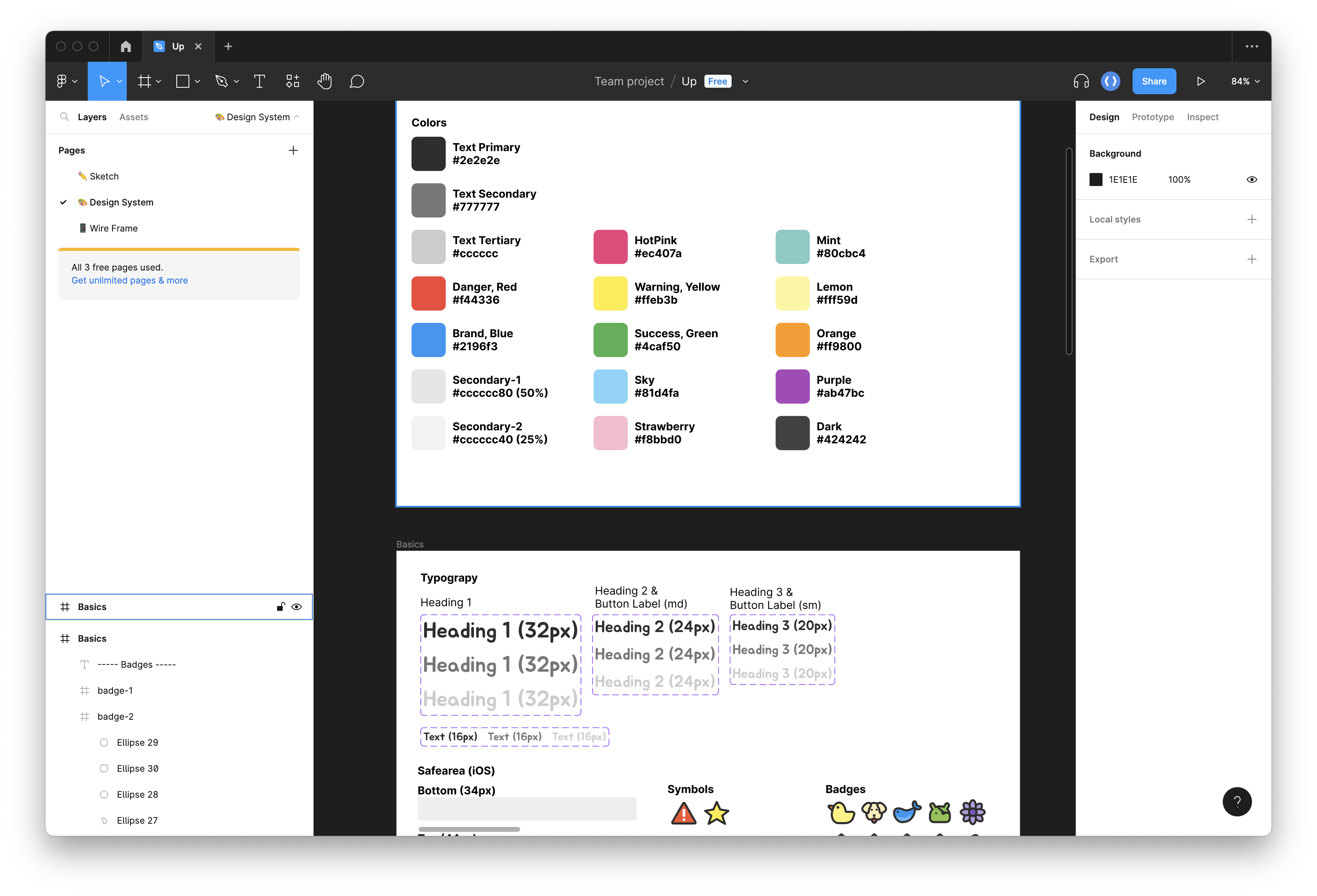1317x896 pixels.
Task: Click the blue Share button
Action: point(1154,81)
